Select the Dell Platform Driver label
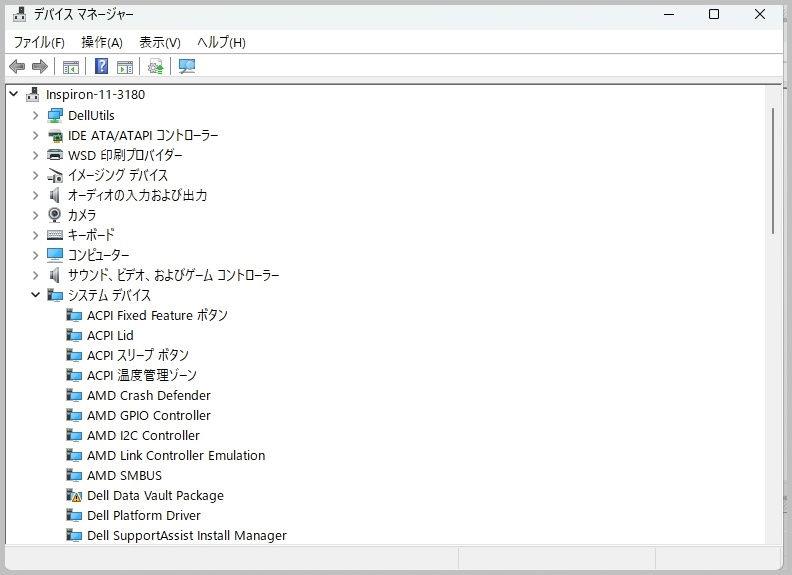Image resolution: width=792 pixels, height=575 pixels. coord(143,515)
